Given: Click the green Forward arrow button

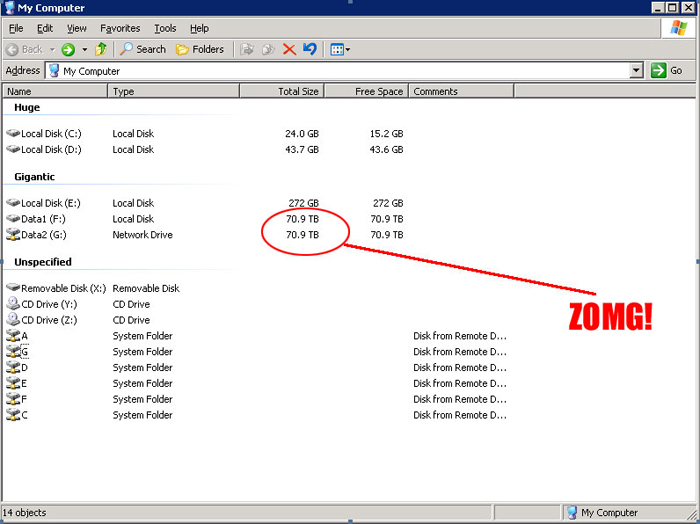Looking at the screenshot, I should (68, 49).
